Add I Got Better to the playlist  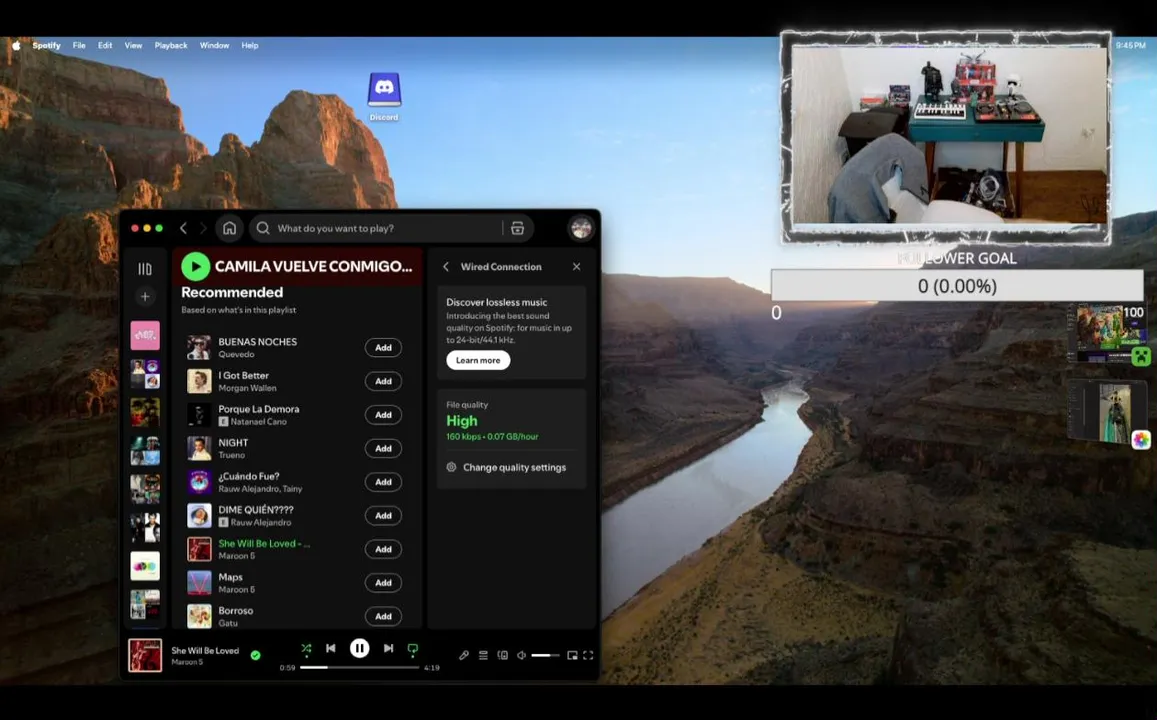383,381
